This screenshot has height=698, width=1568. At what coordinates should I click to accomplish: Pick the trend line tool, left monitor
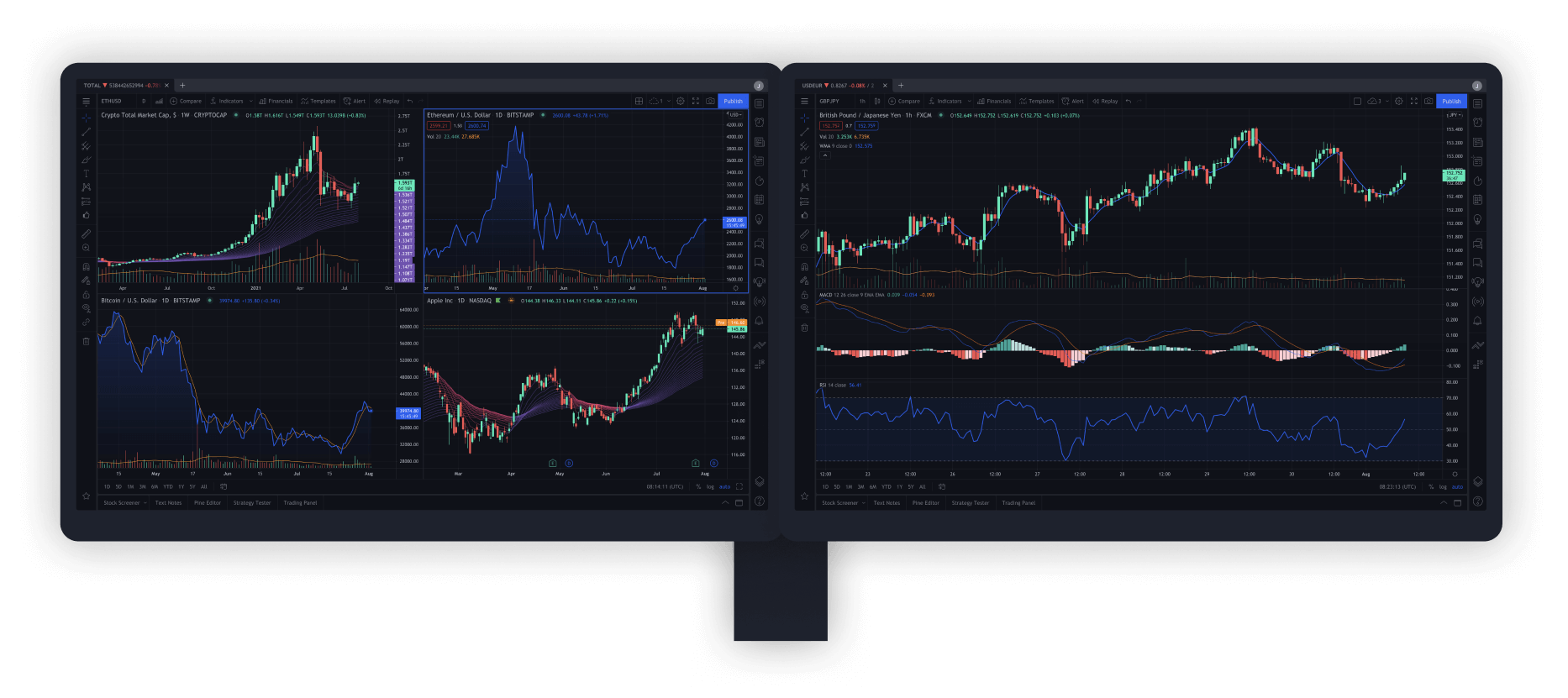(x=86, y=132)
